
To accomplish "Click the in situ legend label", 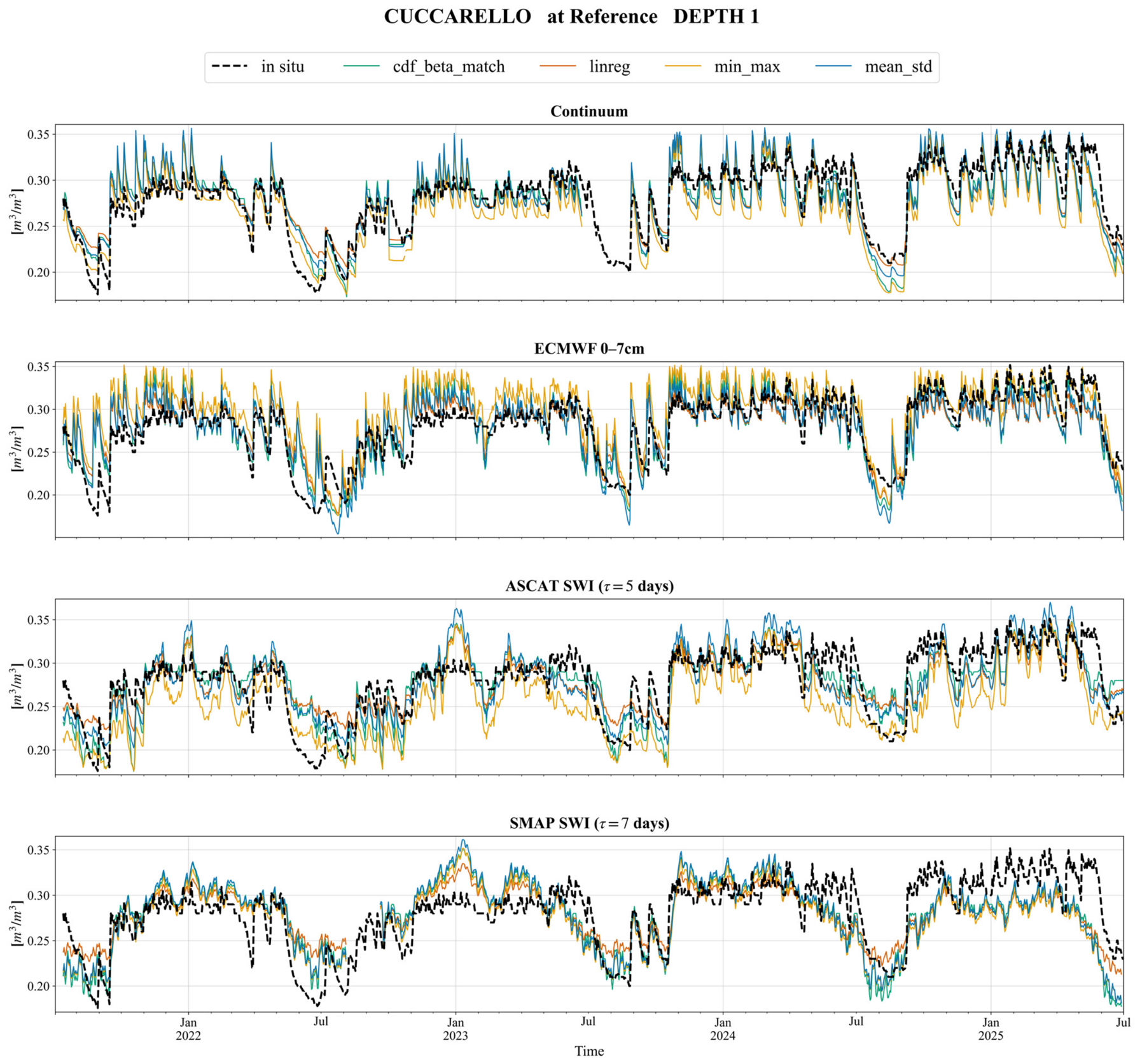I will (282, 67).
